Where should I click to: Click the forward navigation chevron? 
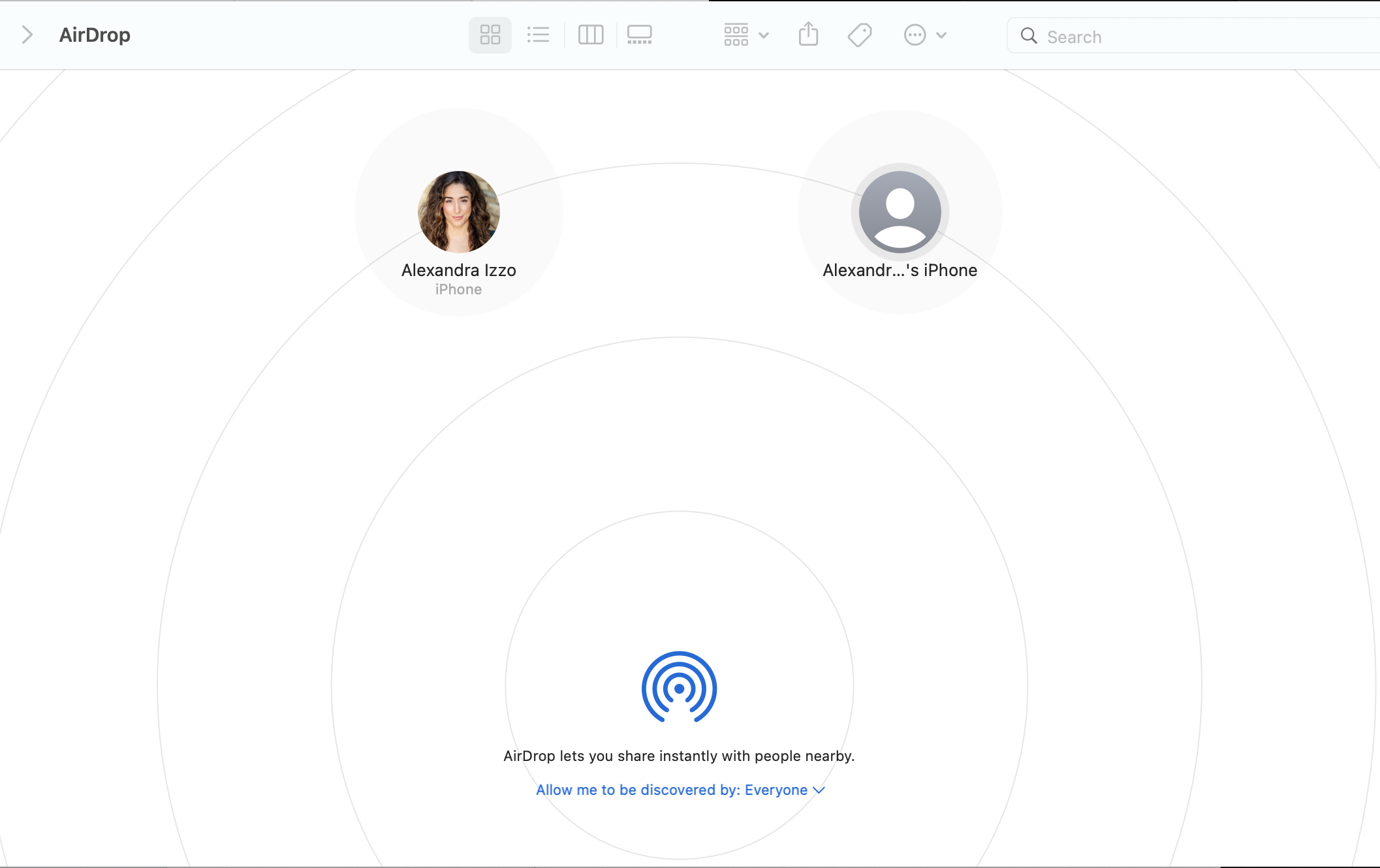pyautogui.click(x=27, y=35)
